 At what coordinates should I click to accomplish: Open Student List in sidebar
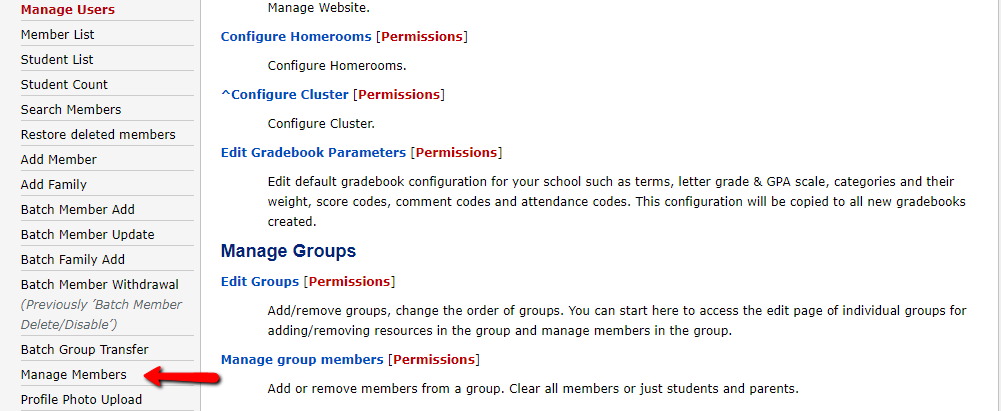57,59
